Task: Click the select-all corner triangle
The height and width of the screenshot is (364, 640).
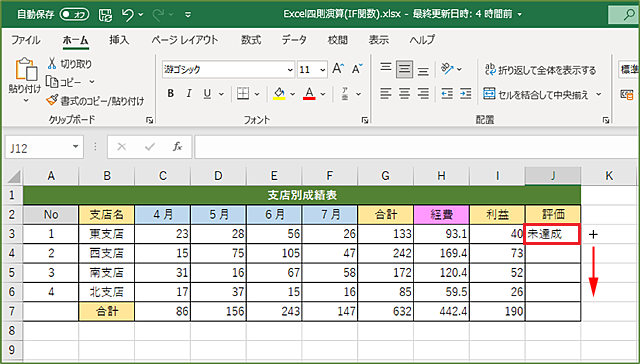Action: 13,176
